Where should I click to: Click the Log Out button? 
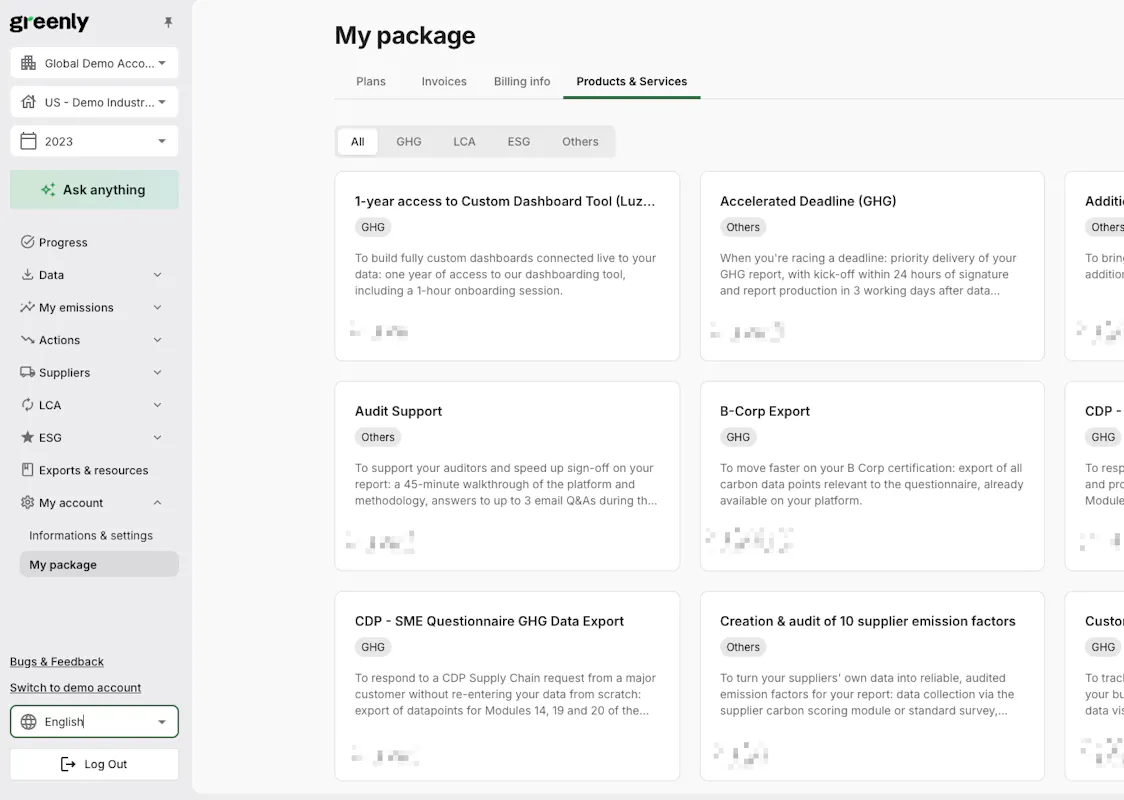click(x=94, y=764)
